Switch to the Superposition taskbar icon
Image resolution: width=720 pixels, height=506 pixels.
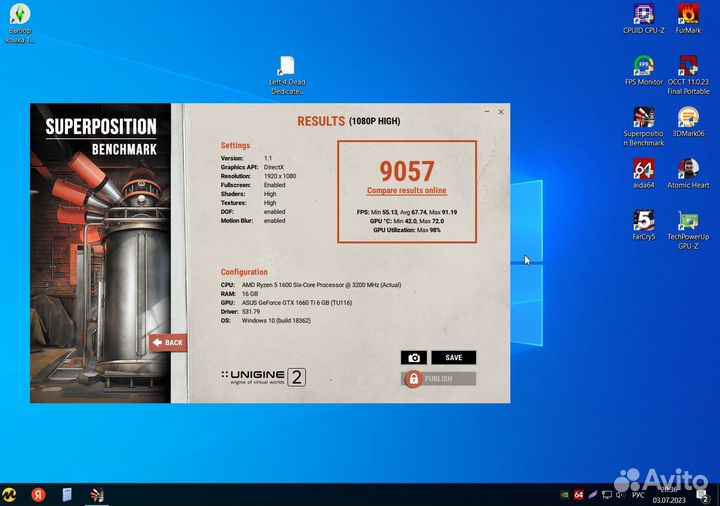point(97,495)
